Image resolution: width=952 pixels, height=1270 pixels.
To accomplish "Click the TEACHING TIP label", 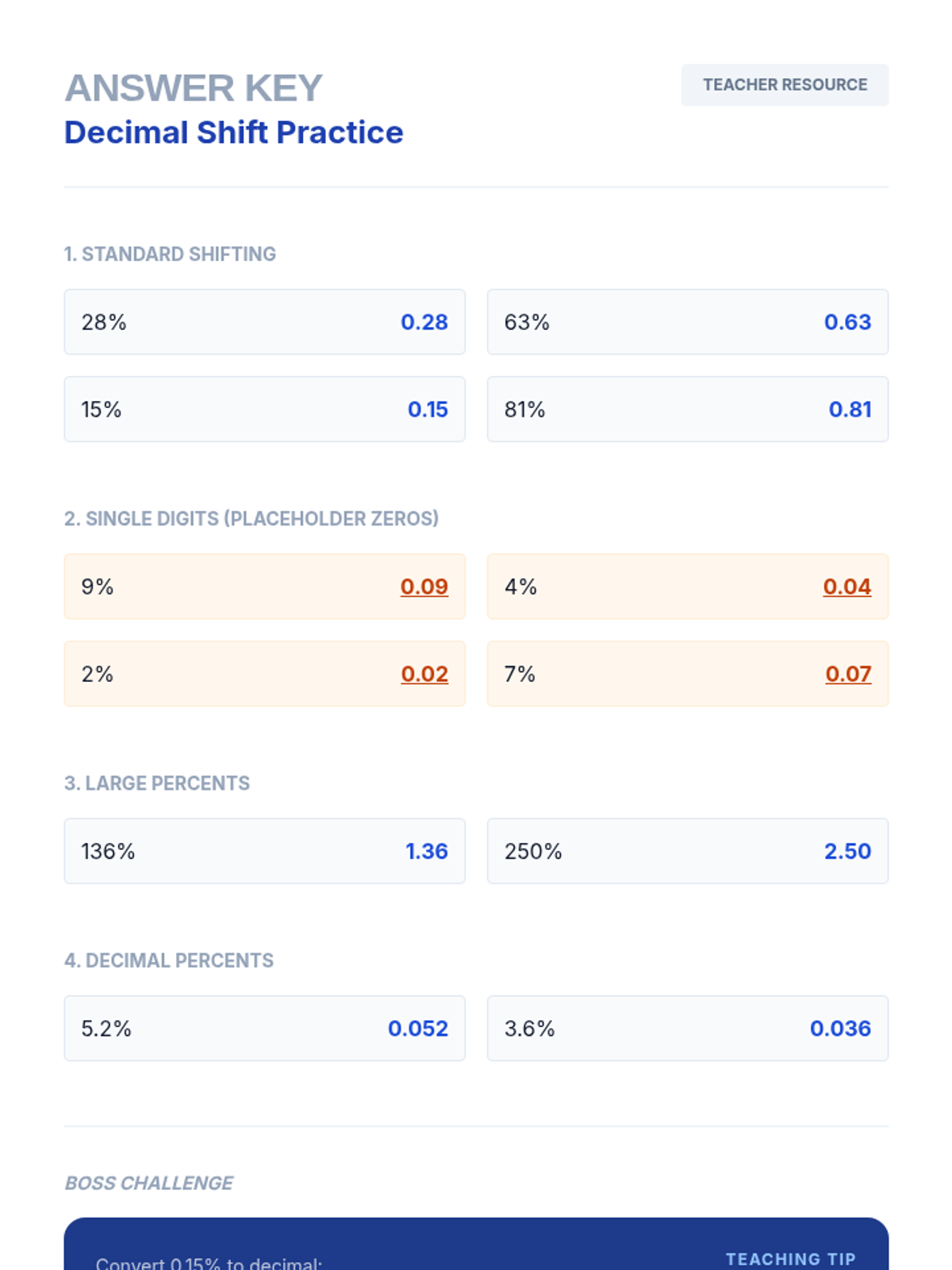I will 790,1259.
